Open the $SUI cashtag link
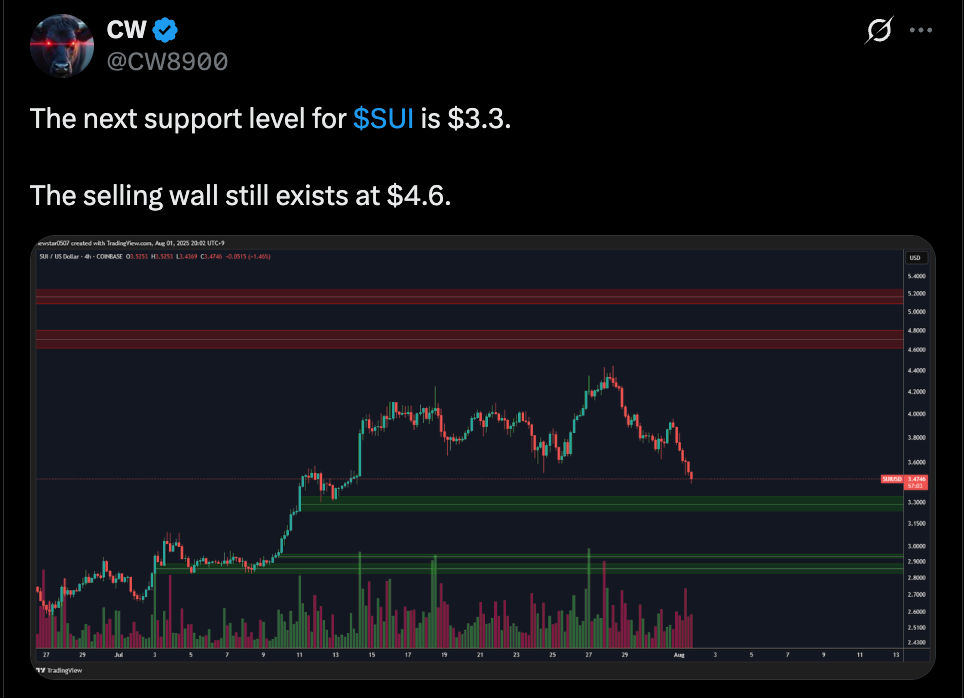This screenshot has width=964, height=698. tap(383, 118)
